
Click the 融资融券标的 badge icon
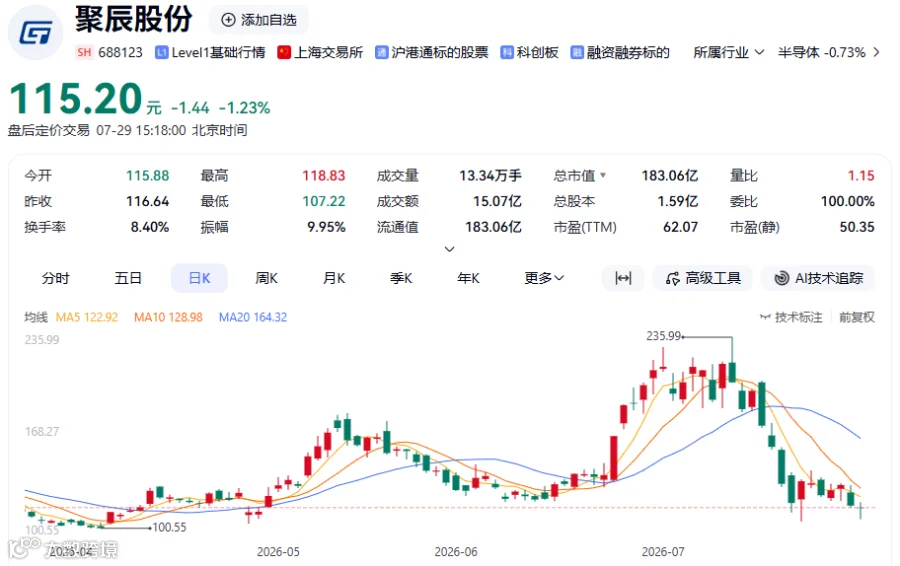577,52
